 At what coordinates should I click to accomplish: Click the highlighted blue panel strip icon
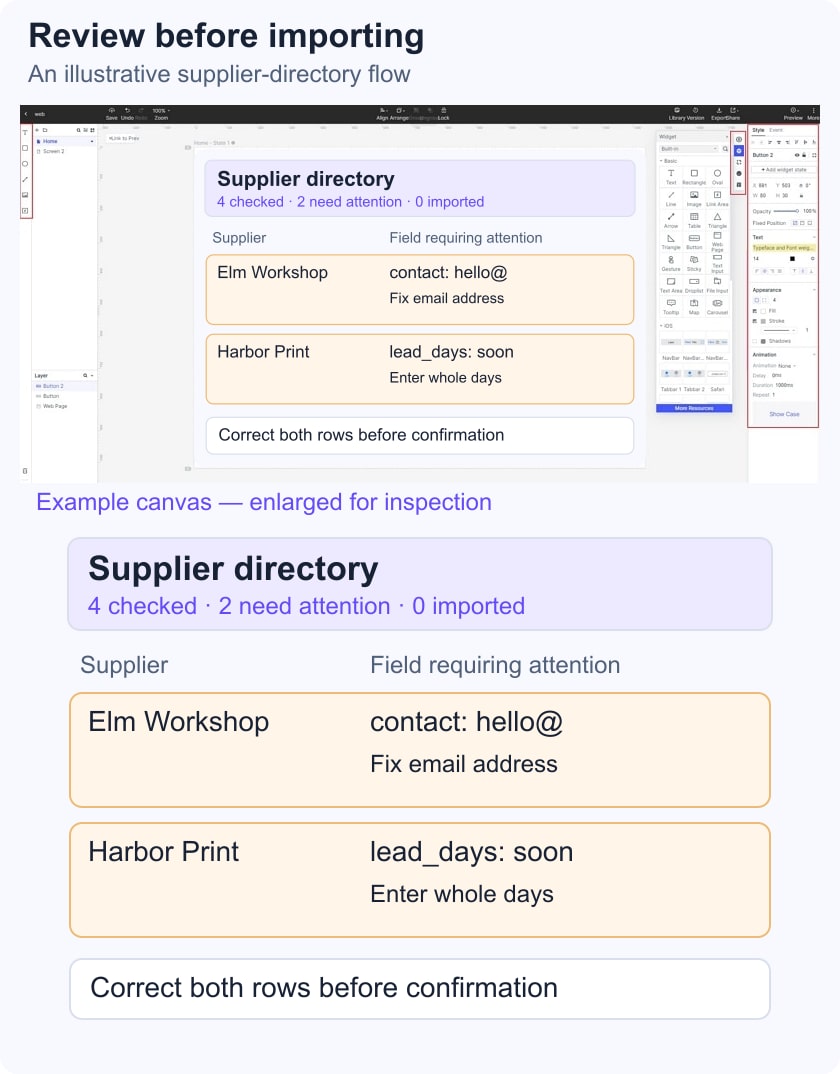739,151
